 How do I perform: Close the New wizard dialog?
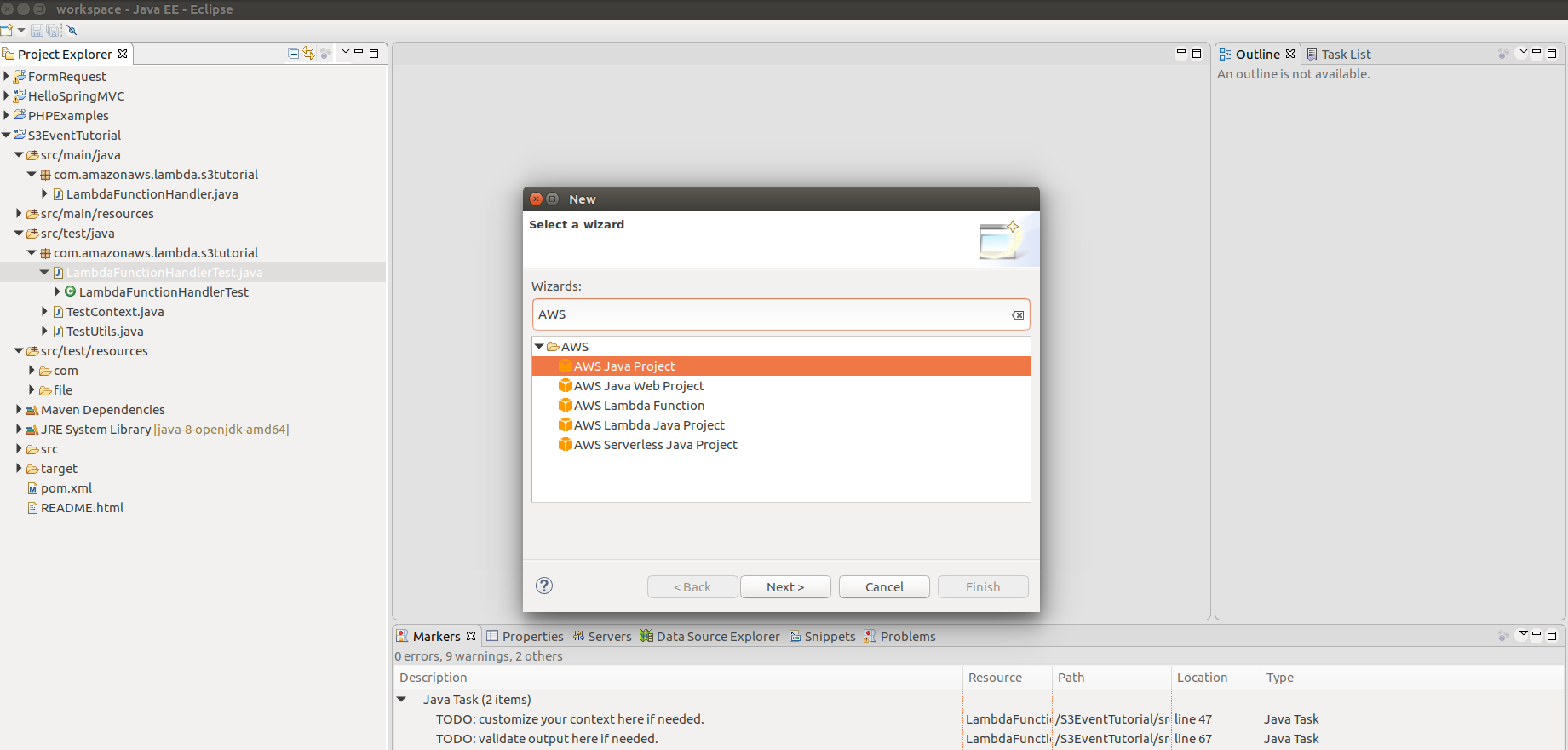(x=536, y=199)
